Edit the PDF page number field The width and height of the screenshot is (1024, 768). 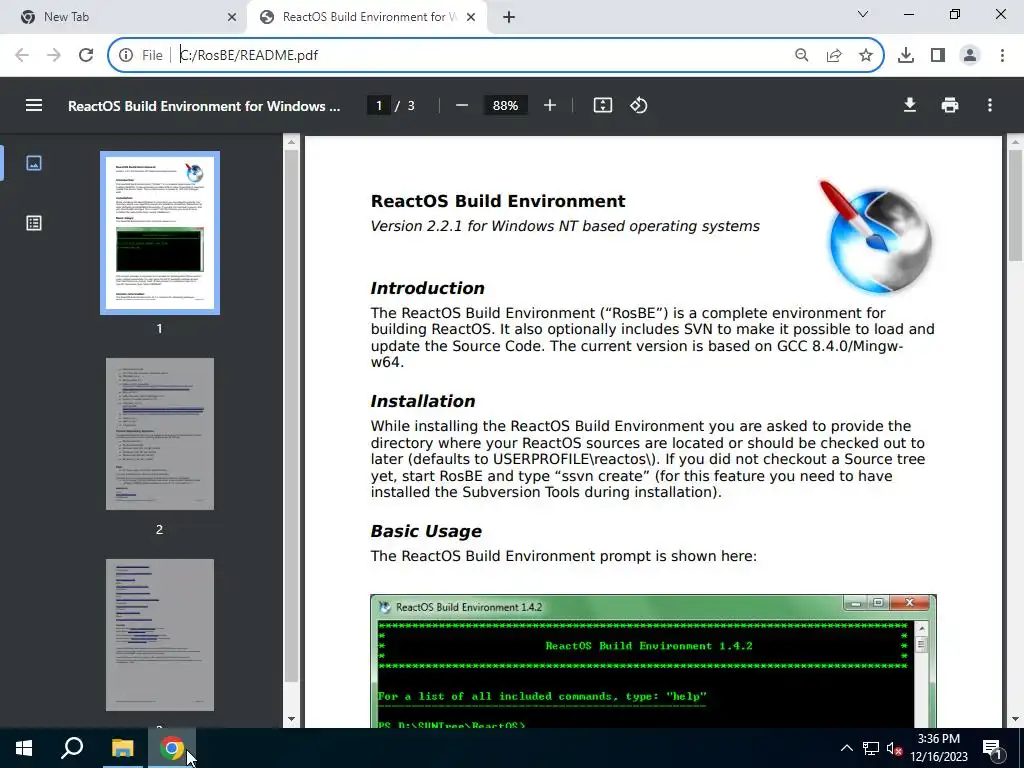click(x=379, y=105)
